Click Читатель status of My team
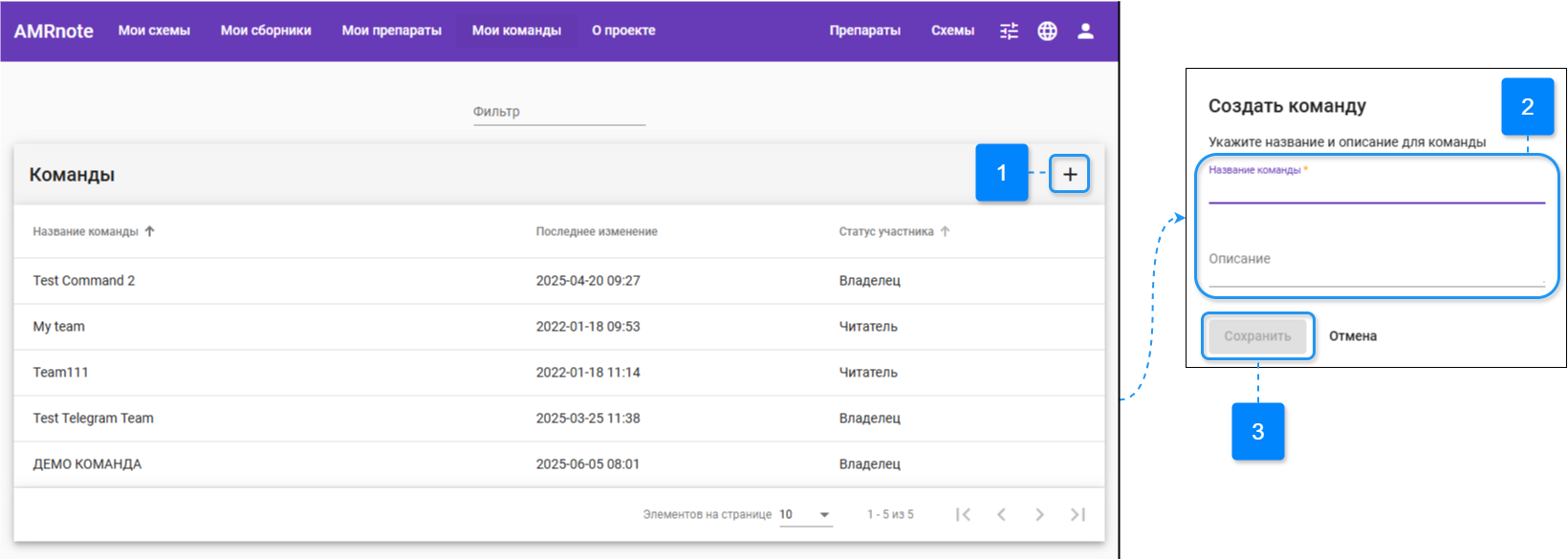 coord(868,327)
